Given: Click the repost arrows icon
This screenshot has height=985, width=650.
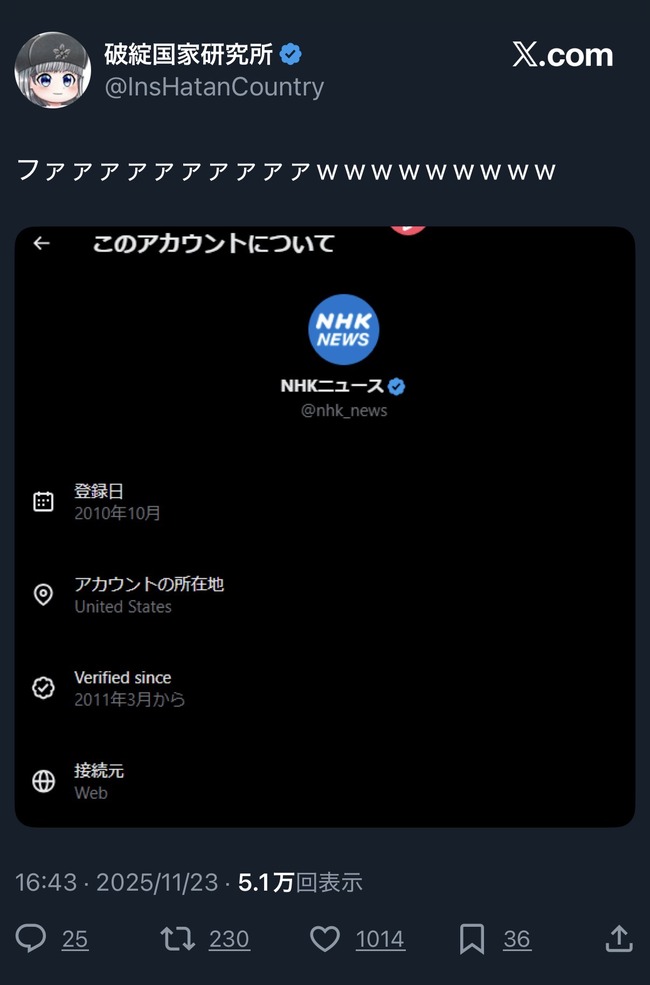Looking at the screenshot, I should pyautogui.click(x=178, y=939).
